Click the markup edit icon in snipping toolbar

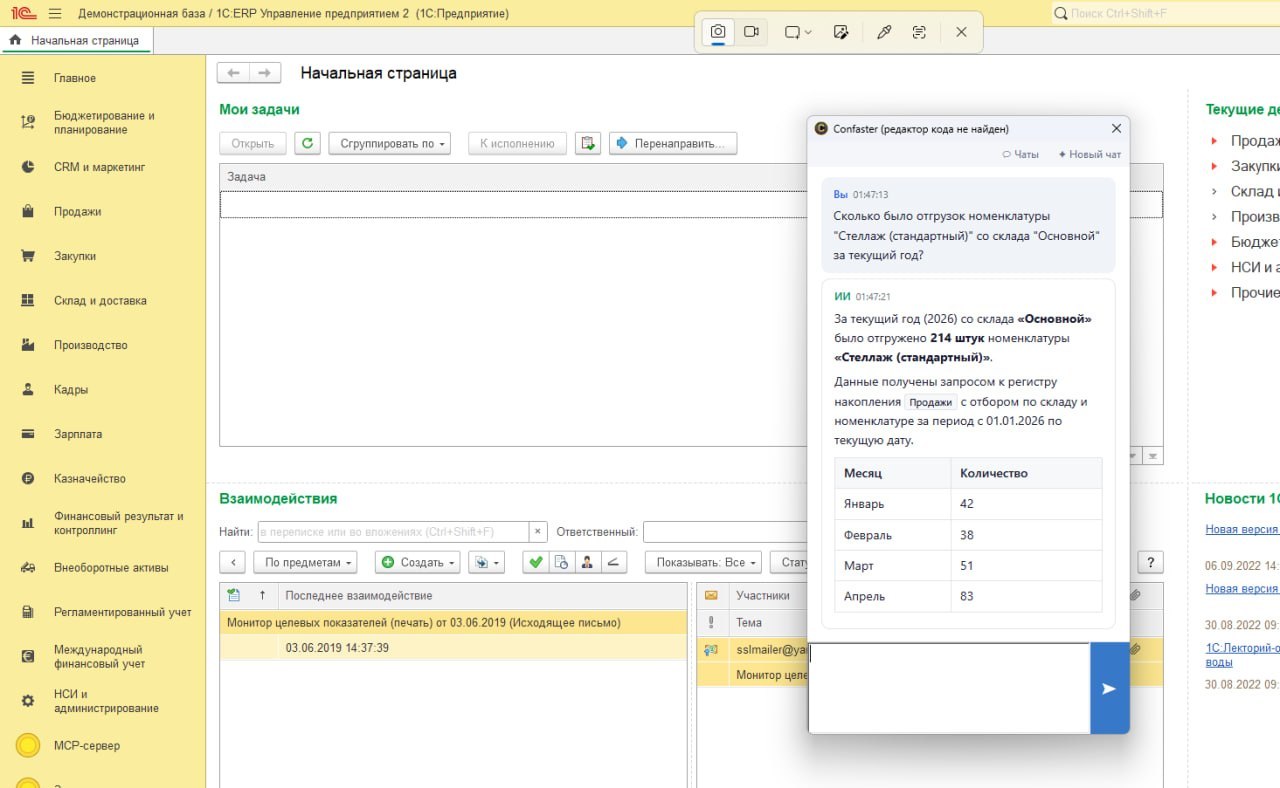coord(841,32)
